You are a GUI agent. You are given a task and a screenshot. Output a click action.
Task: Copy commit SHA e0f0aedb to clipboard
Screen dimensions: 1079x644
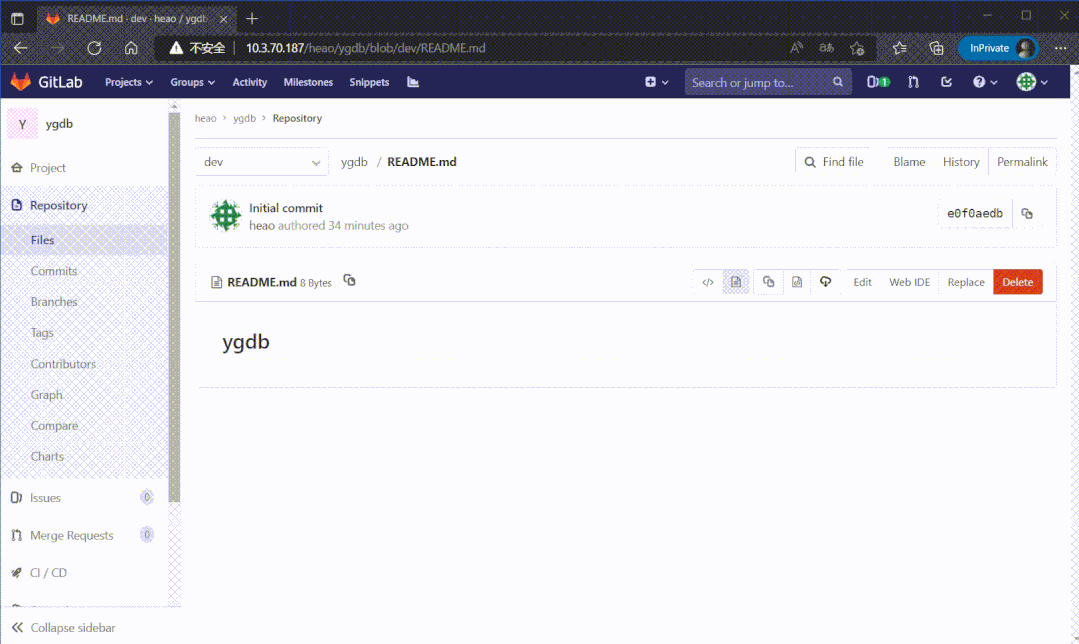point(1027,213)
